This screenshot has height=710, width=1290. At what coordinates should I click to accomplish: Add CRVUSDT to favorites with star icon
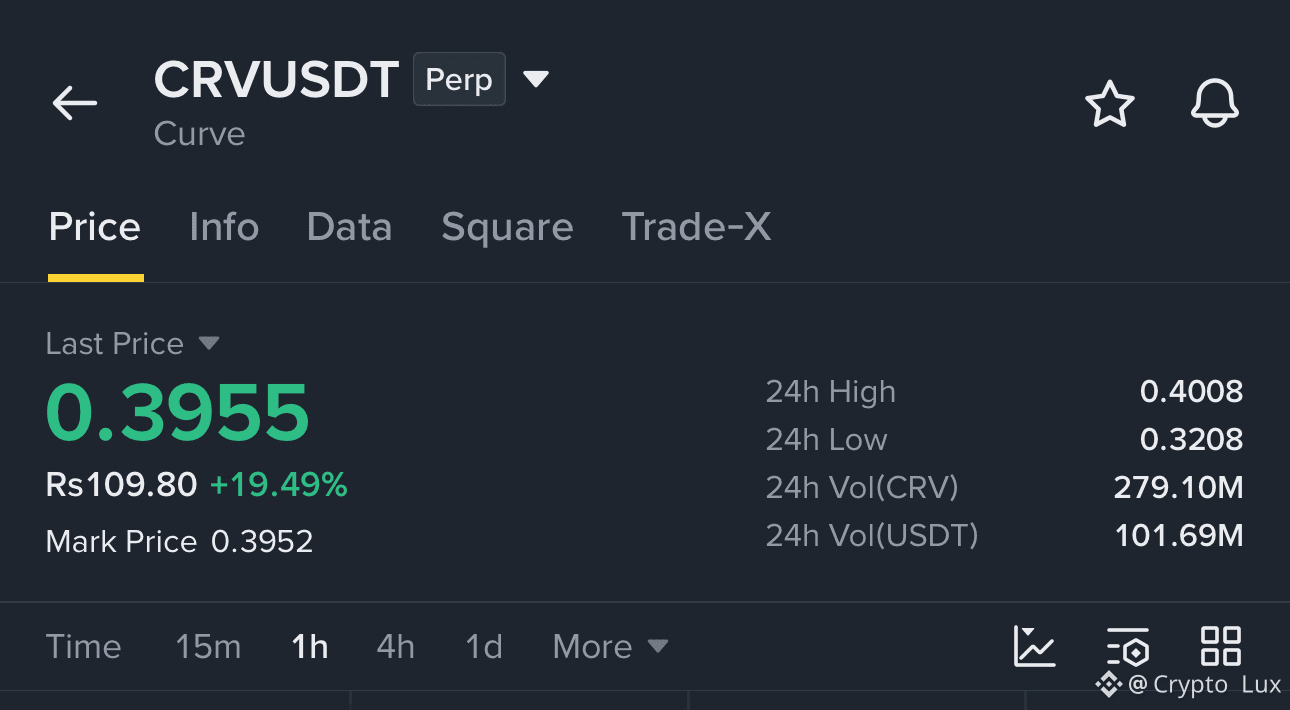(1110, 104)
